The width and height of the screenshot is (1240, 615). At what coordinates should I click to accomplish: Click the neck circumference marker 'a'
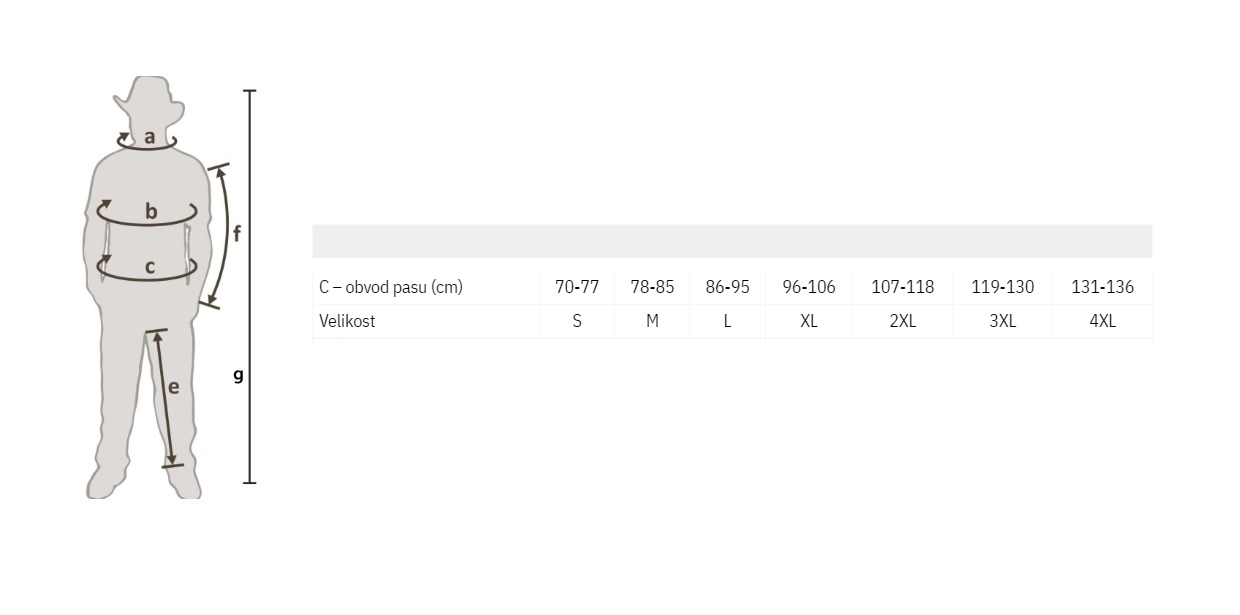pos(149,138)
